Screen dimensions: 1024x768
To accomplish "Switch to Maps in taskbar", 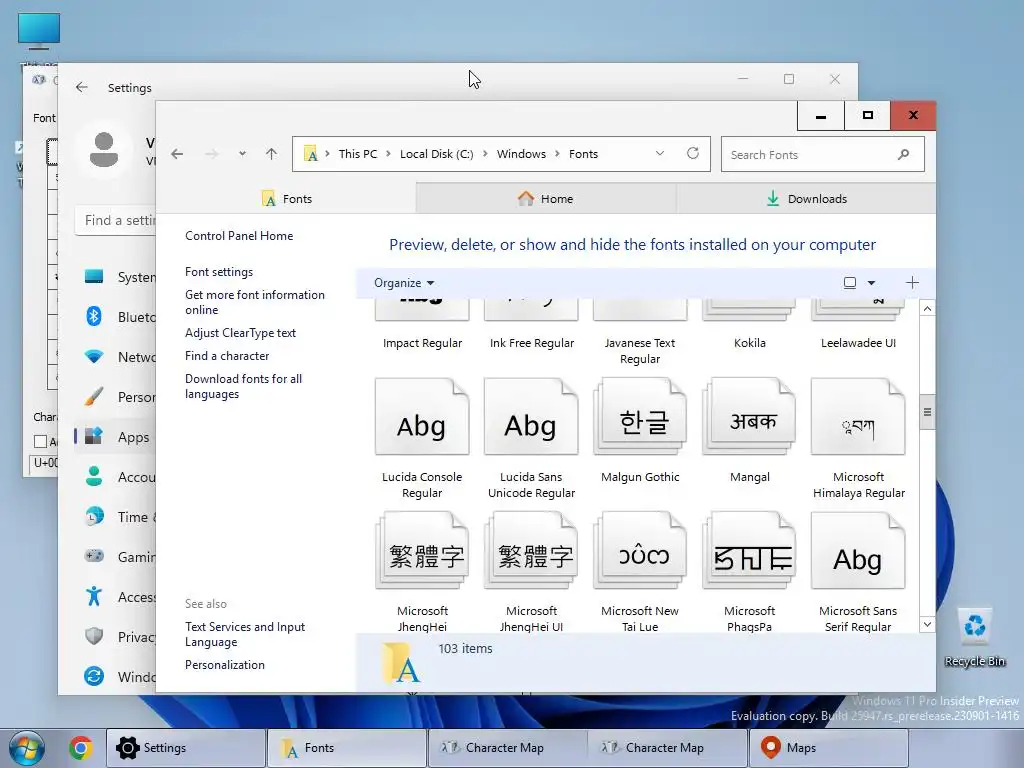I will pos(828,748).
